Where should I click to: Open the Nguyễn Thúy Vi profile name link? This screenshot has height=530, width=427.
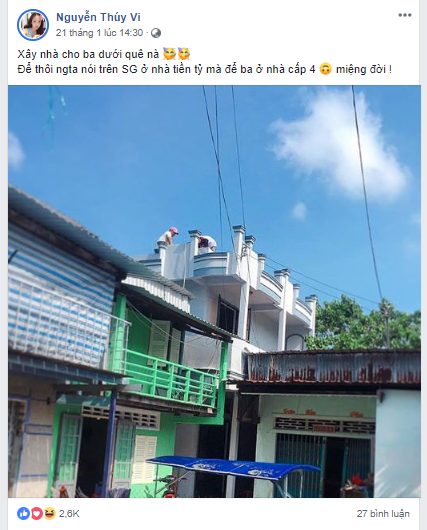[x=98, y=17]
